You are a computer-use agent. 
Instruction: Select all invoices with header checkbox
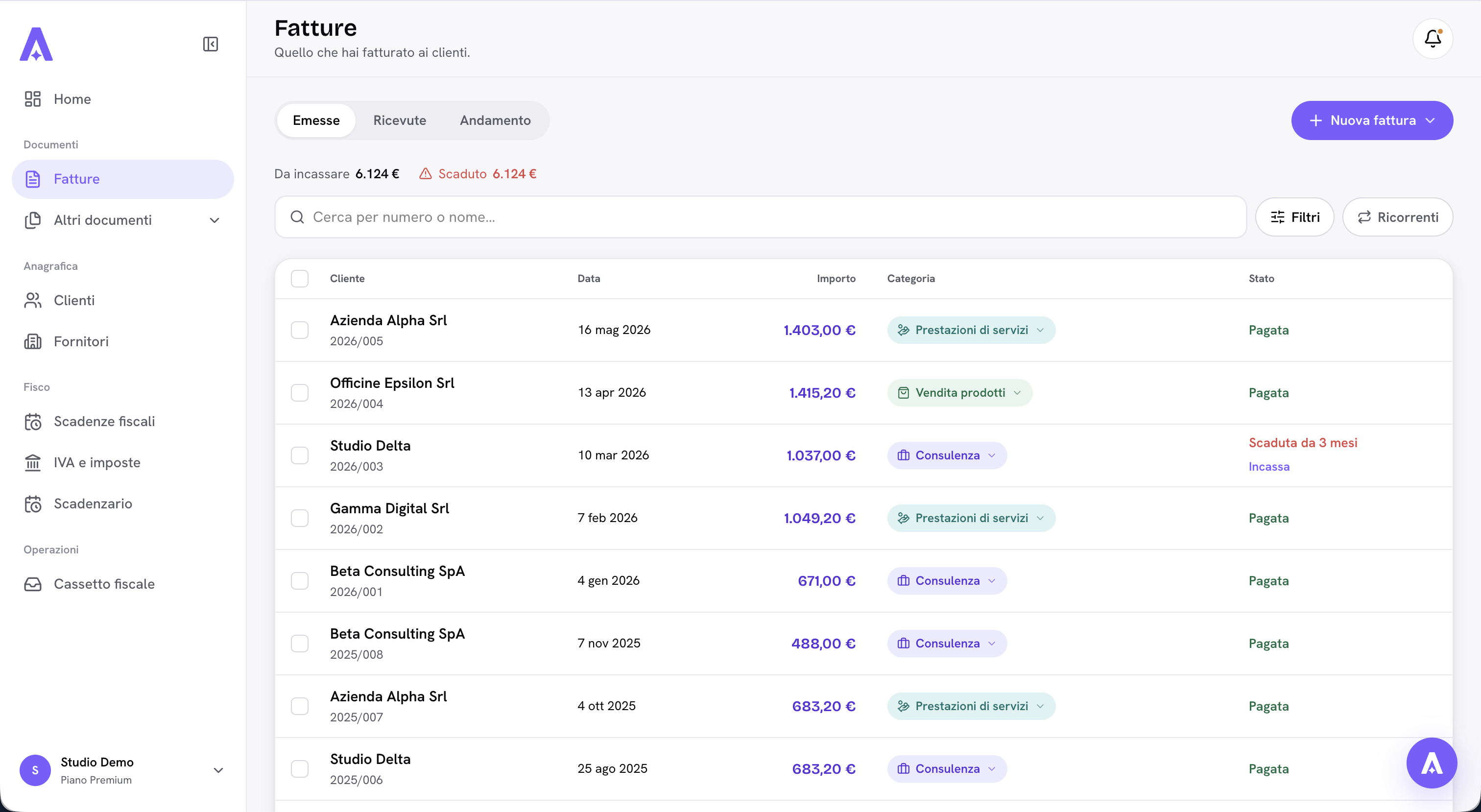(300, 278)
